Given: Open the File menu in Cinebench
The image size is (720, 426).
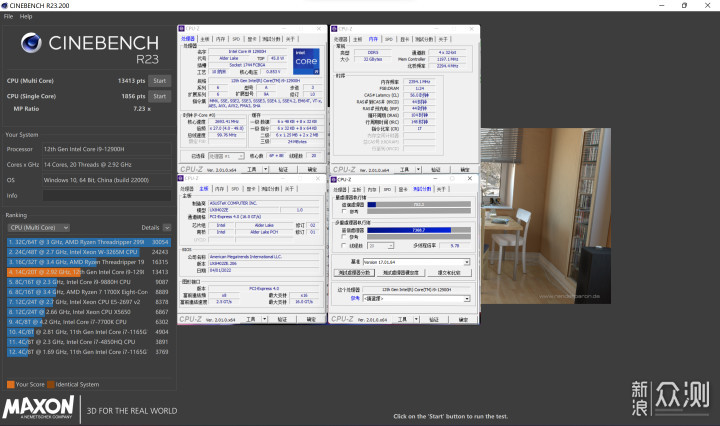Looking at the screenshot, I should 8,16.
